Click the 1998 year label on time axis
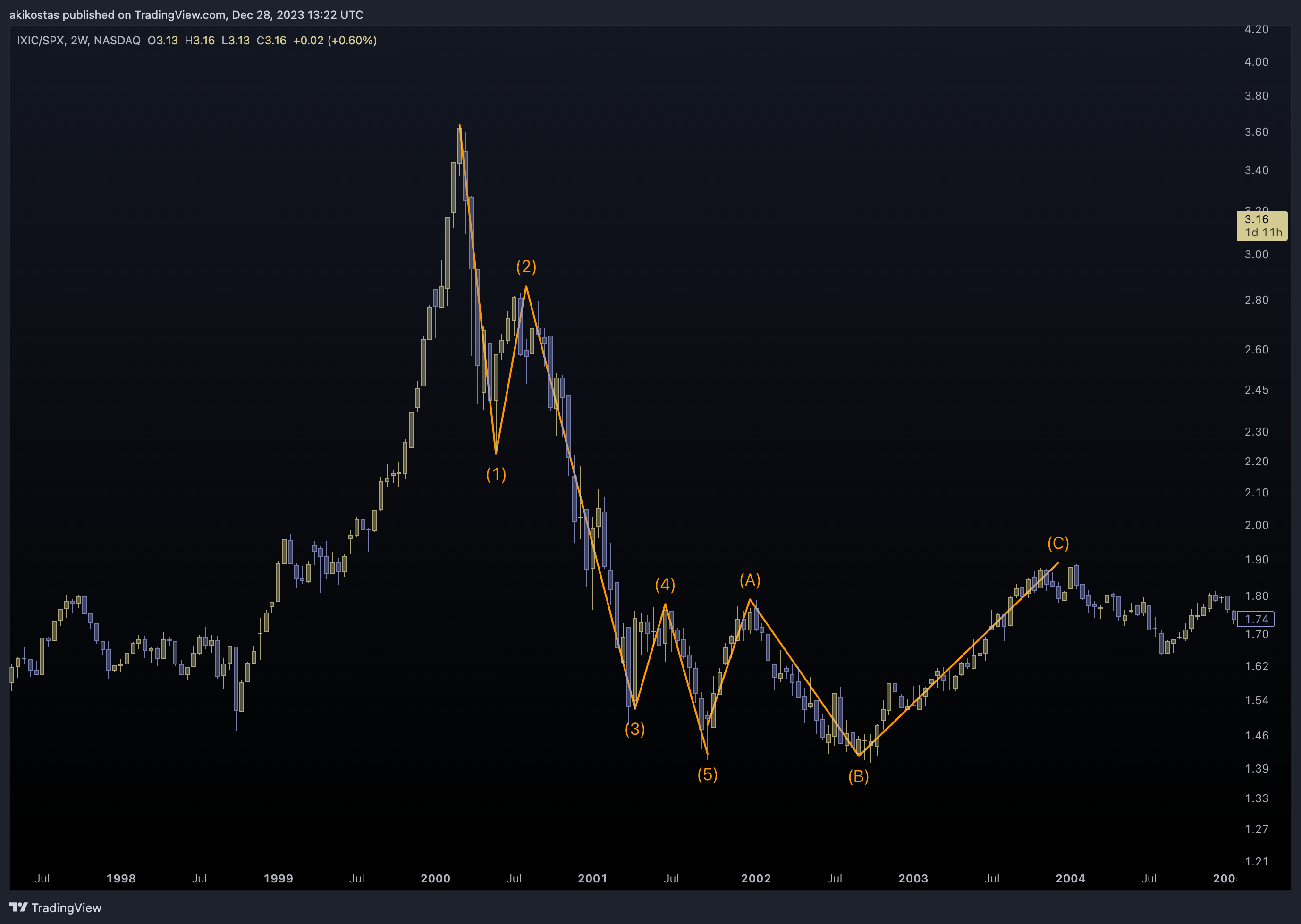The image size is (1301, 924). pos(121,879)
